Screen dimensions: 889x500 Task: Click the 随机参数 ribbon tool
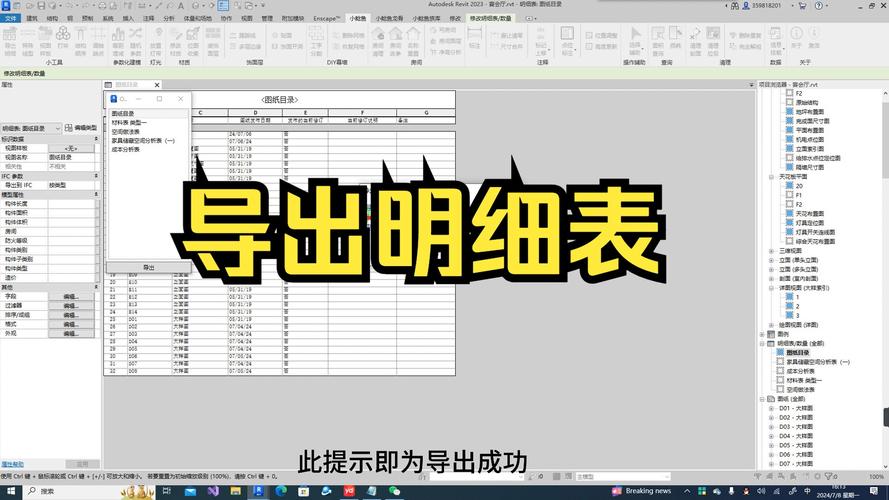136,41
